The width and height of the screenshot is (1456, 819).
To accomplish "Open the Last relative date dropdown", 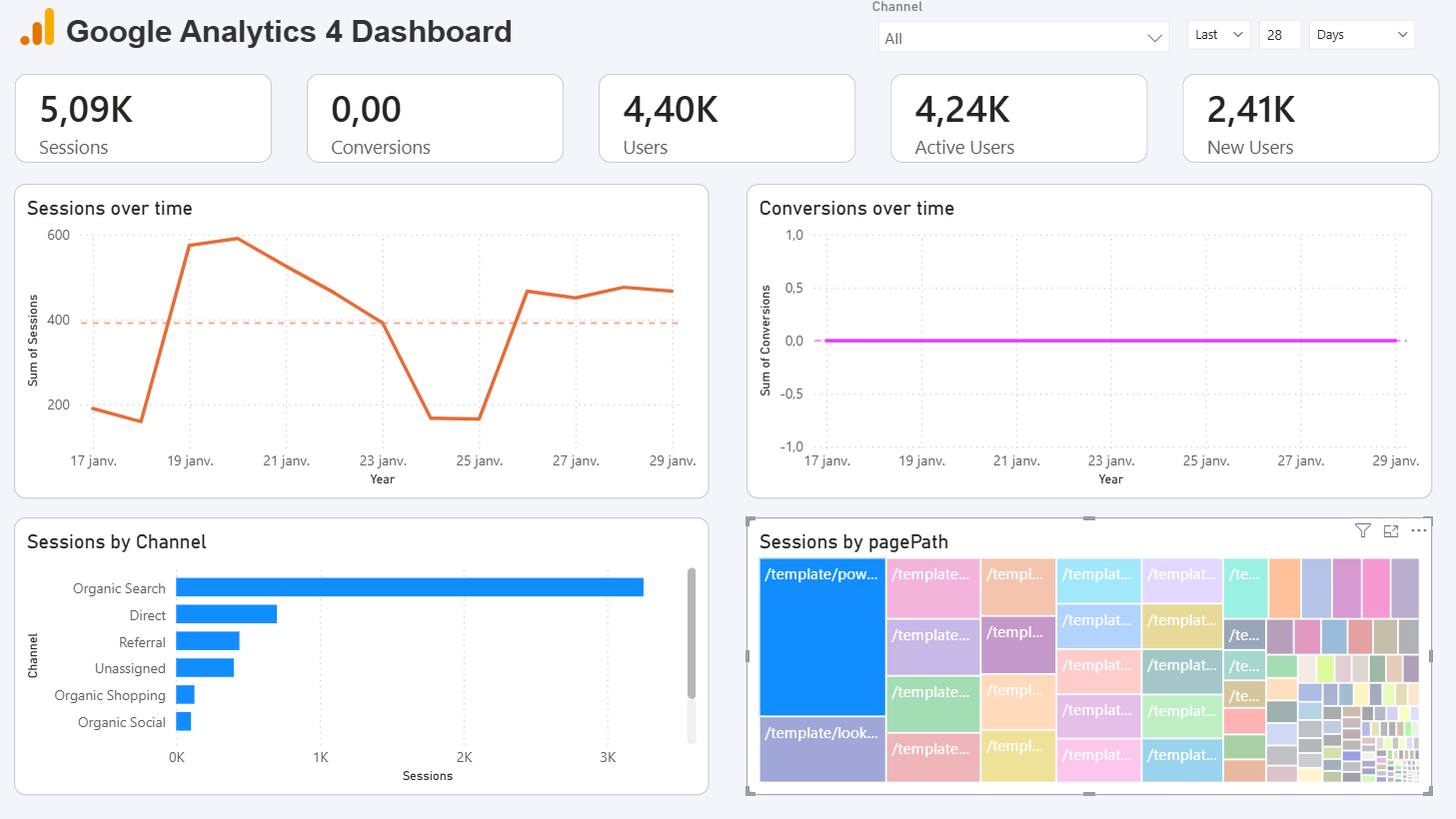I will [1217, 33].
